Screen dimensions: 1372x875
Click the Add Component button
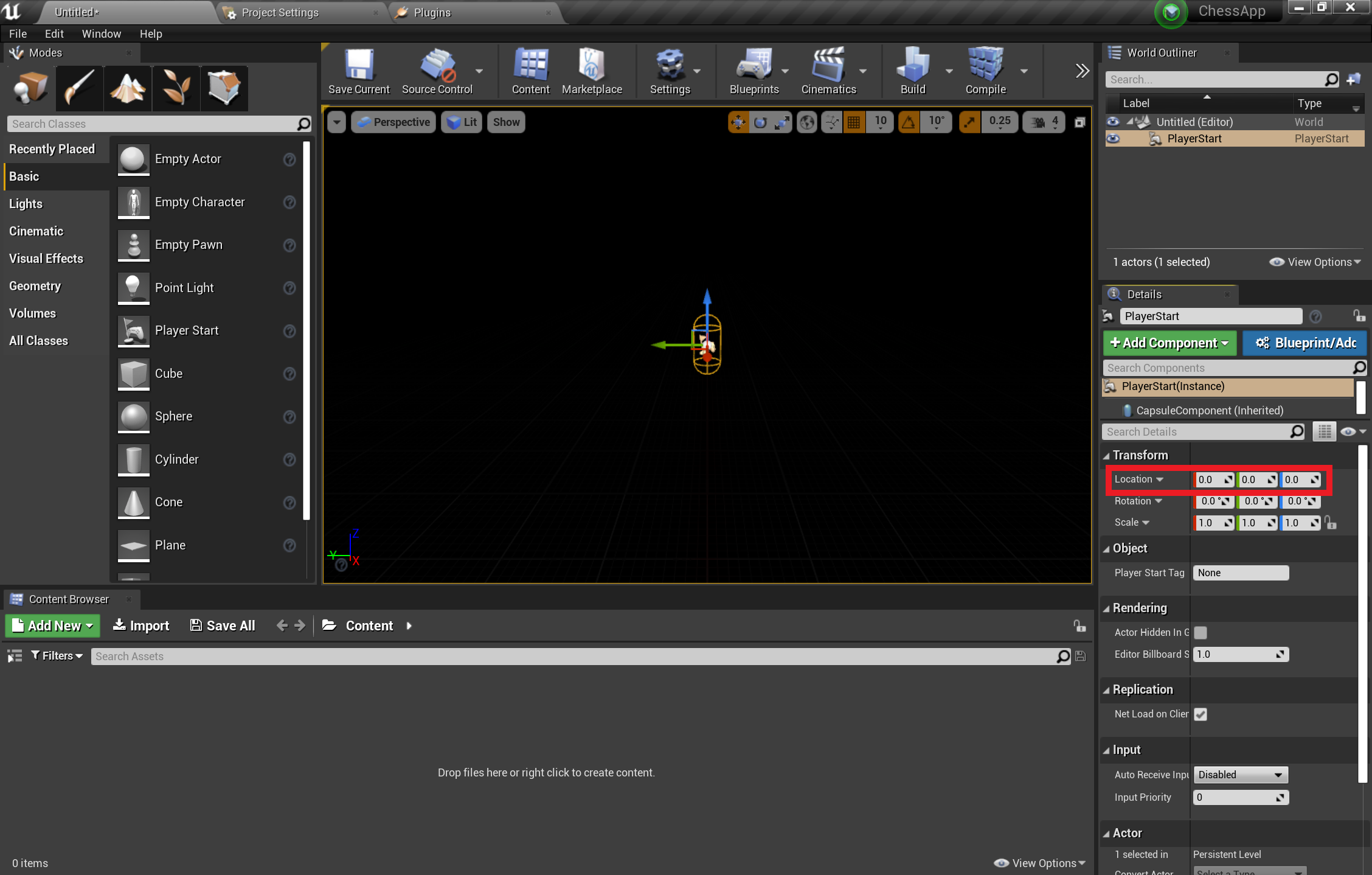(1167, 342)
